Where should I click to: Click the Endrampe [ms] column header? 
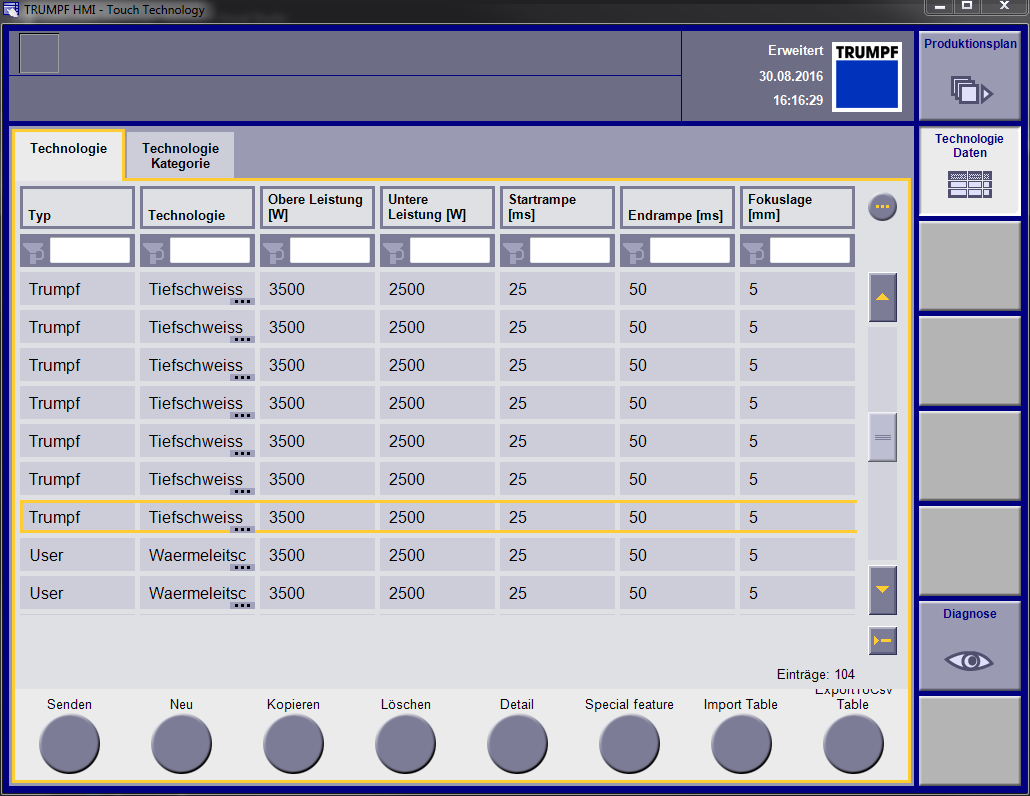[677, 208]
